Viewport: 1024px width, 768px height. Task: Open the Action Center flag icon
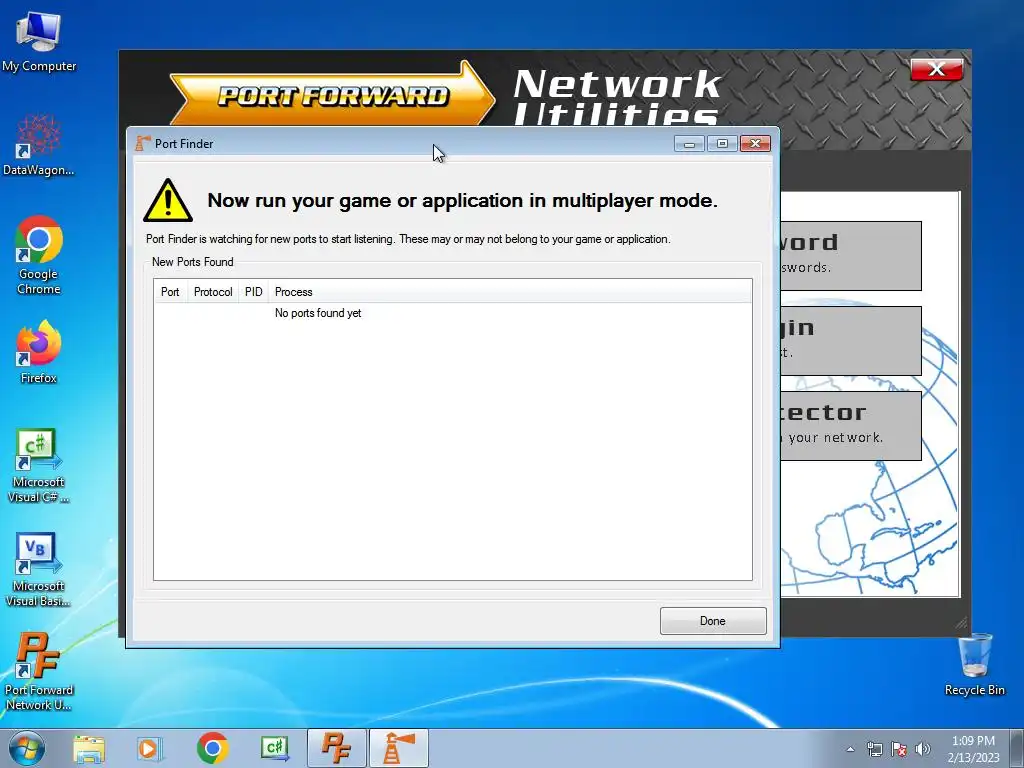pos(899,749)
